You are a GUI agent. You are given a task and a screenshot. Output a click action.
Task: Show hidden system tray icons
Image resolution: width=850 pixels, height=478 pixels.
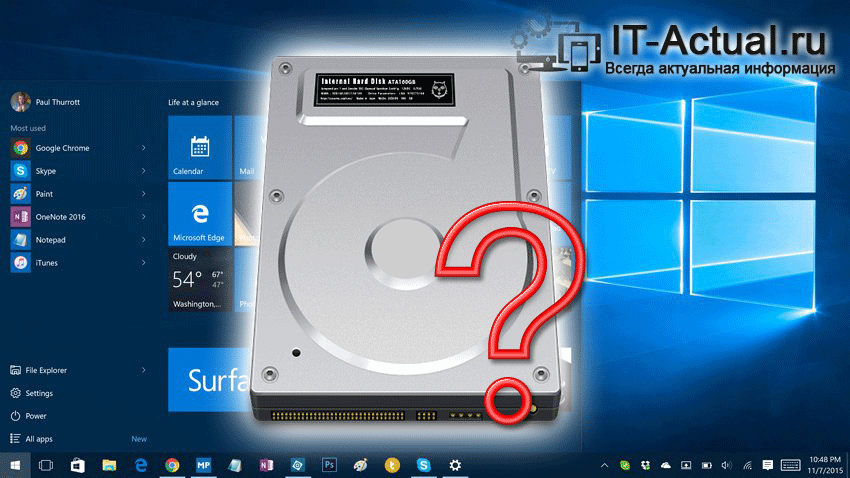[x=606, y=465]
